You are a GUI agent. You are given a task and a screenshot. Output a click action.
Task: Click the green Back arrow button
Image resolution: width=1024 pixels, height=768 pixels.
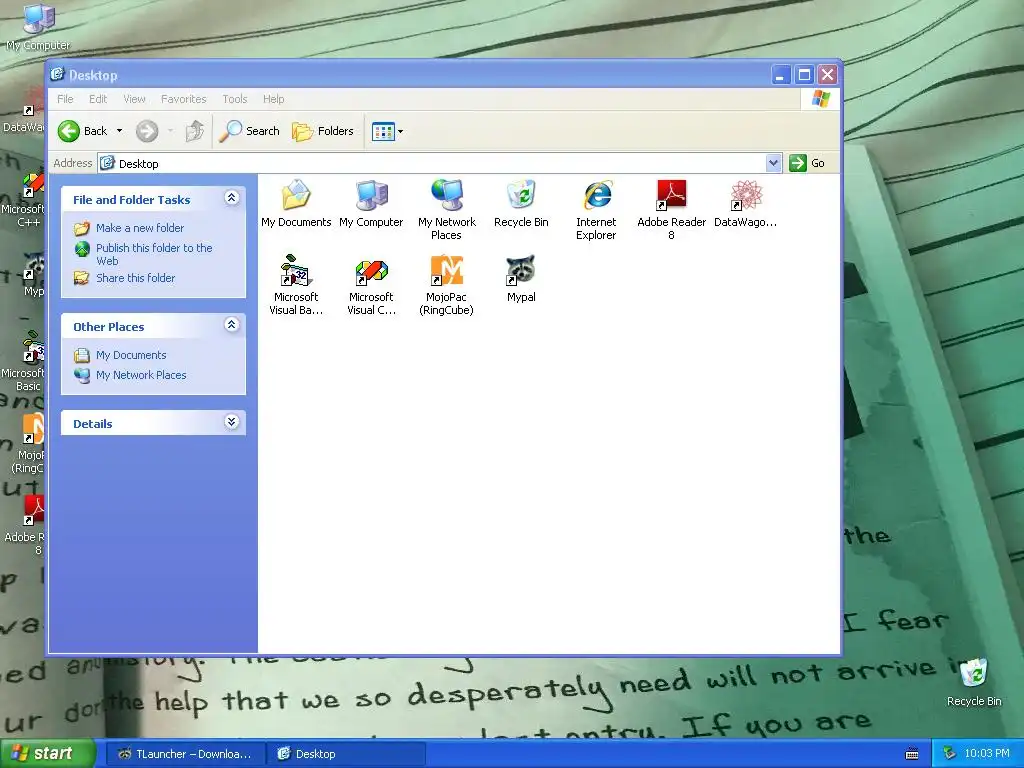point(69,131)
